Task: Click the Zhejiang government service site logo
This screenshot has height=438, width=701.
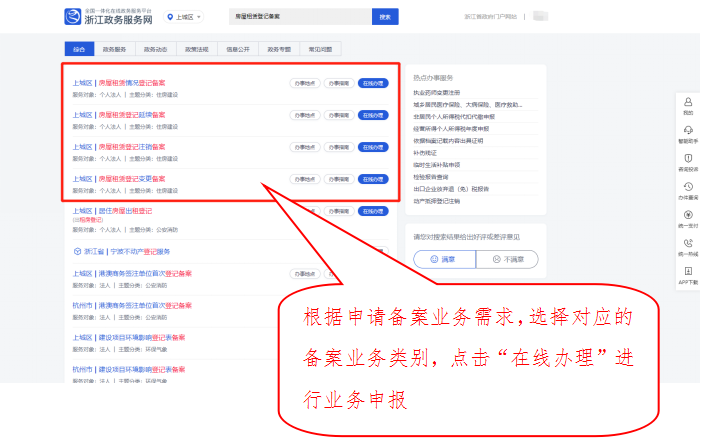Action: 108,17
